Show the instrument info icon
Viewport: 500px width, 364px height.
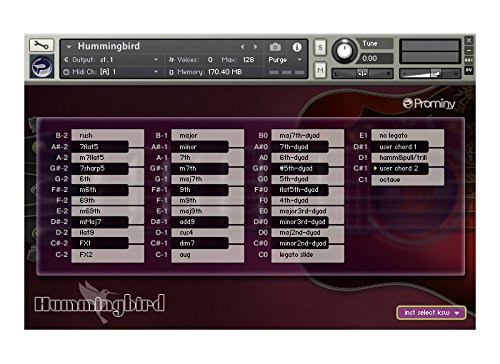pos(297,47)
